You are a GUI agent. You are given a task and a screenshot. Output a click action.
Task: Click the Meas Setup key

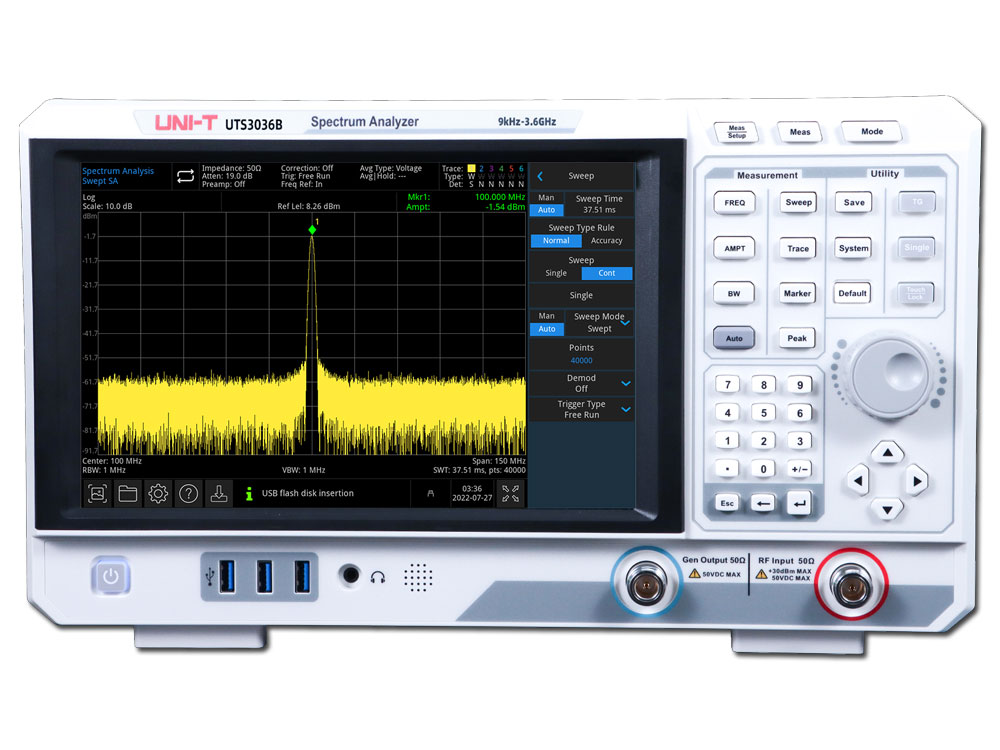[x=736, y=132]
